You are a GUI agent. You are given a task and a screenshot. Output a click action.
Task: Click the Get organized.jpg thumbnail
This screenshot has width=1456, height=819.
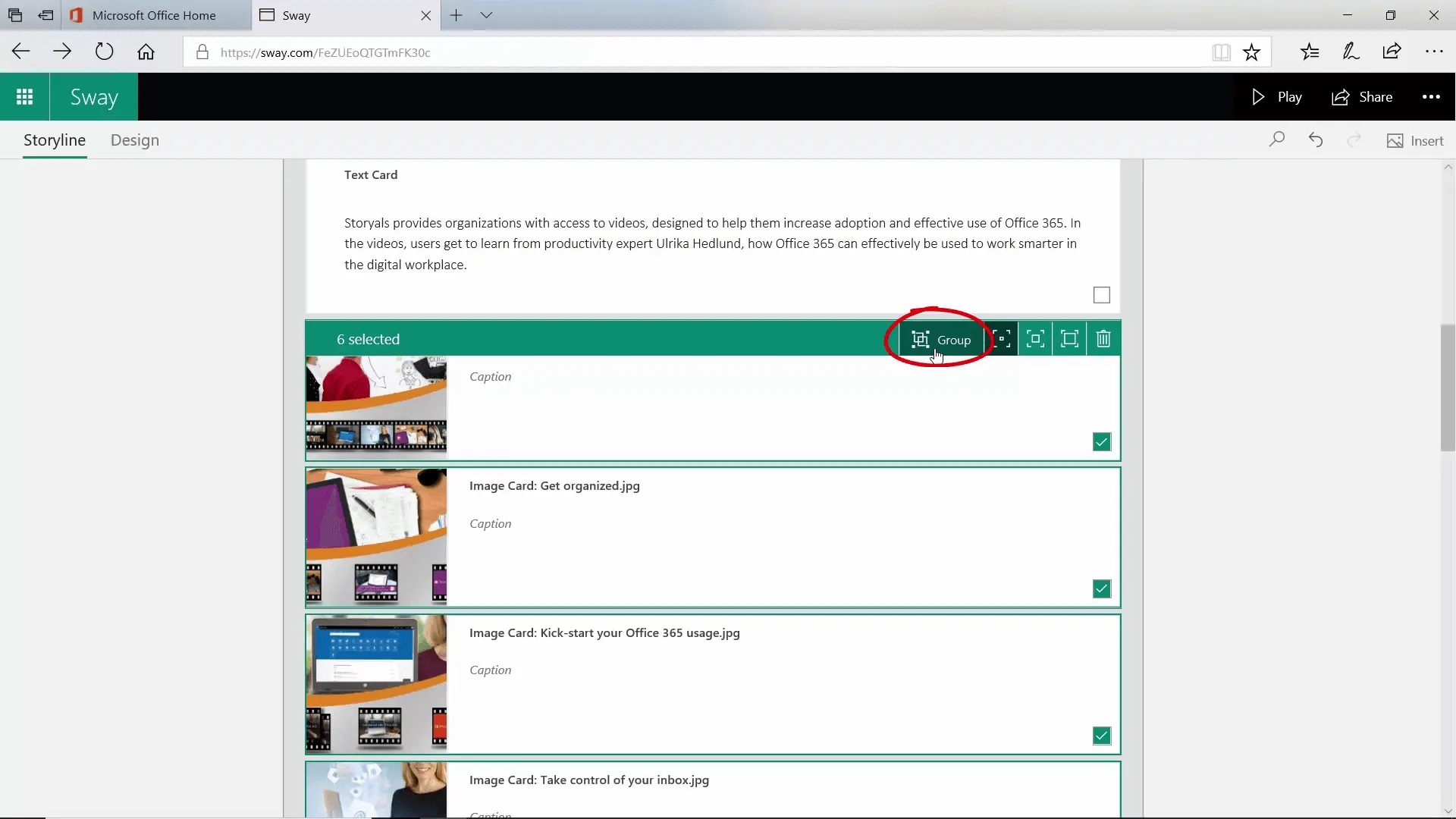click(x=376, y=537)
